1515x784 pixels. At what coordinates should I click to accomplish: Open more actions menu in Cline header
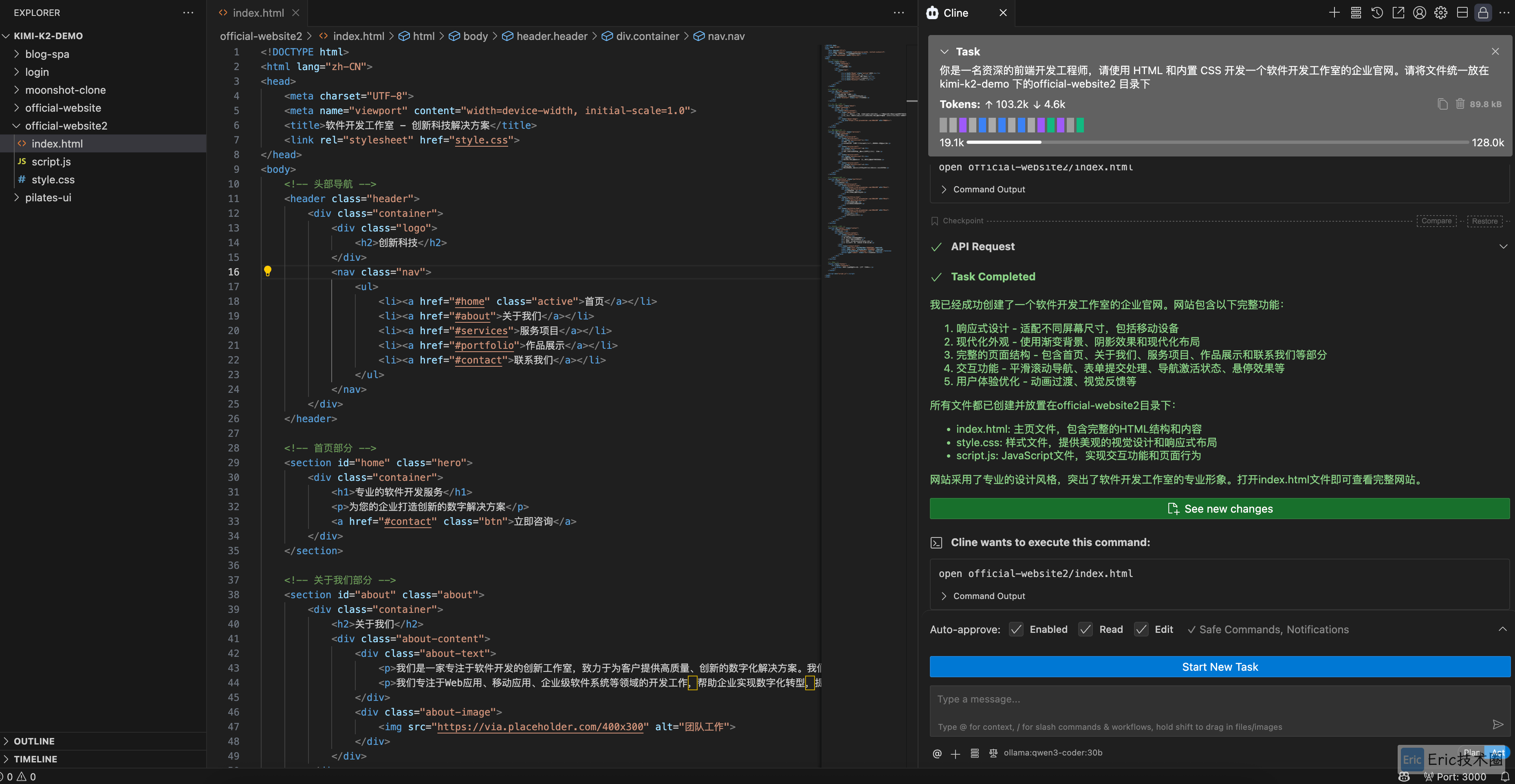(1504, 13)
